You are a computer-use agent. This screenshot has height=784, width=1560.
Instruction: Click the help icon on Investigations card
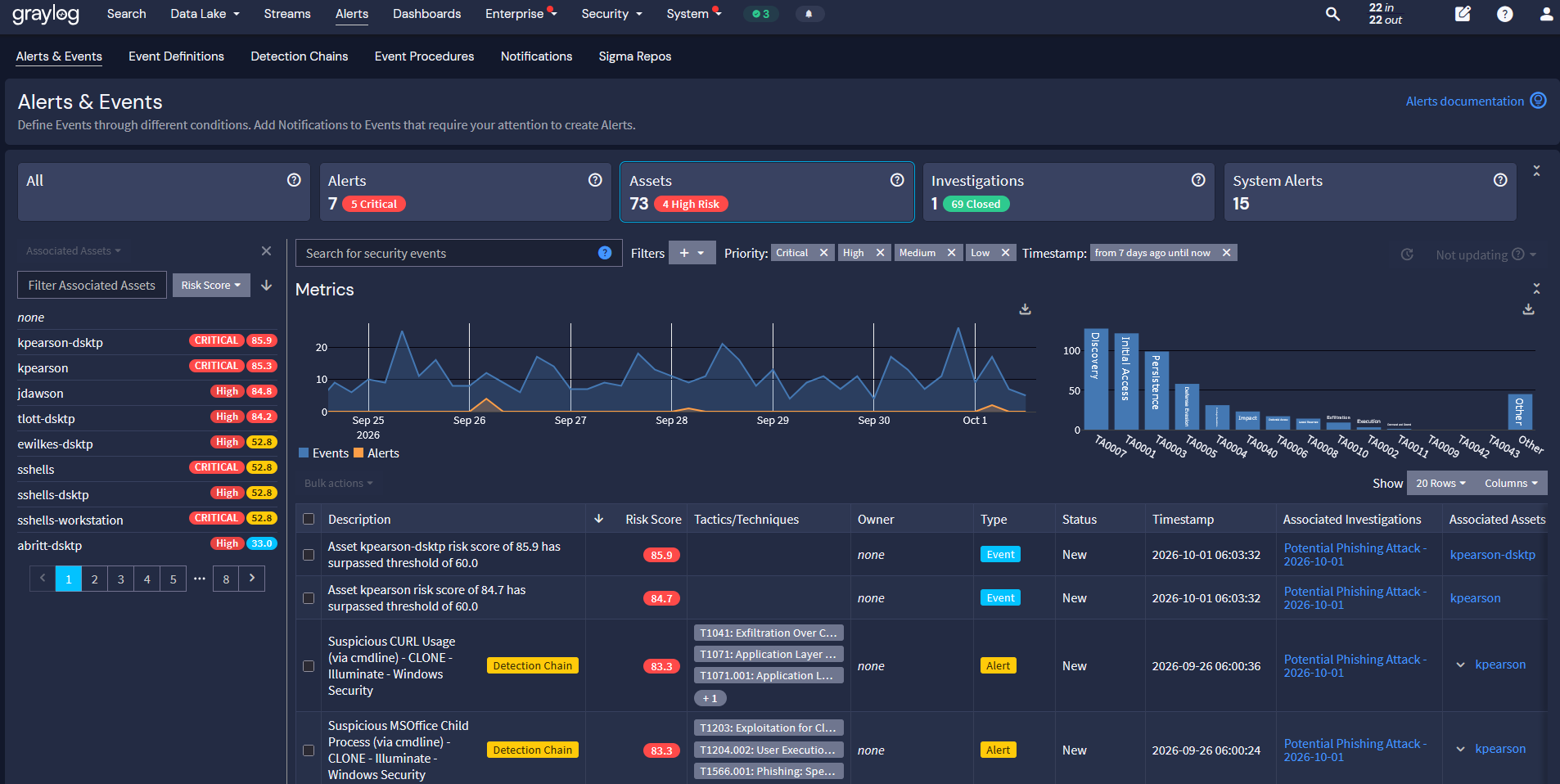[1198, 180]
